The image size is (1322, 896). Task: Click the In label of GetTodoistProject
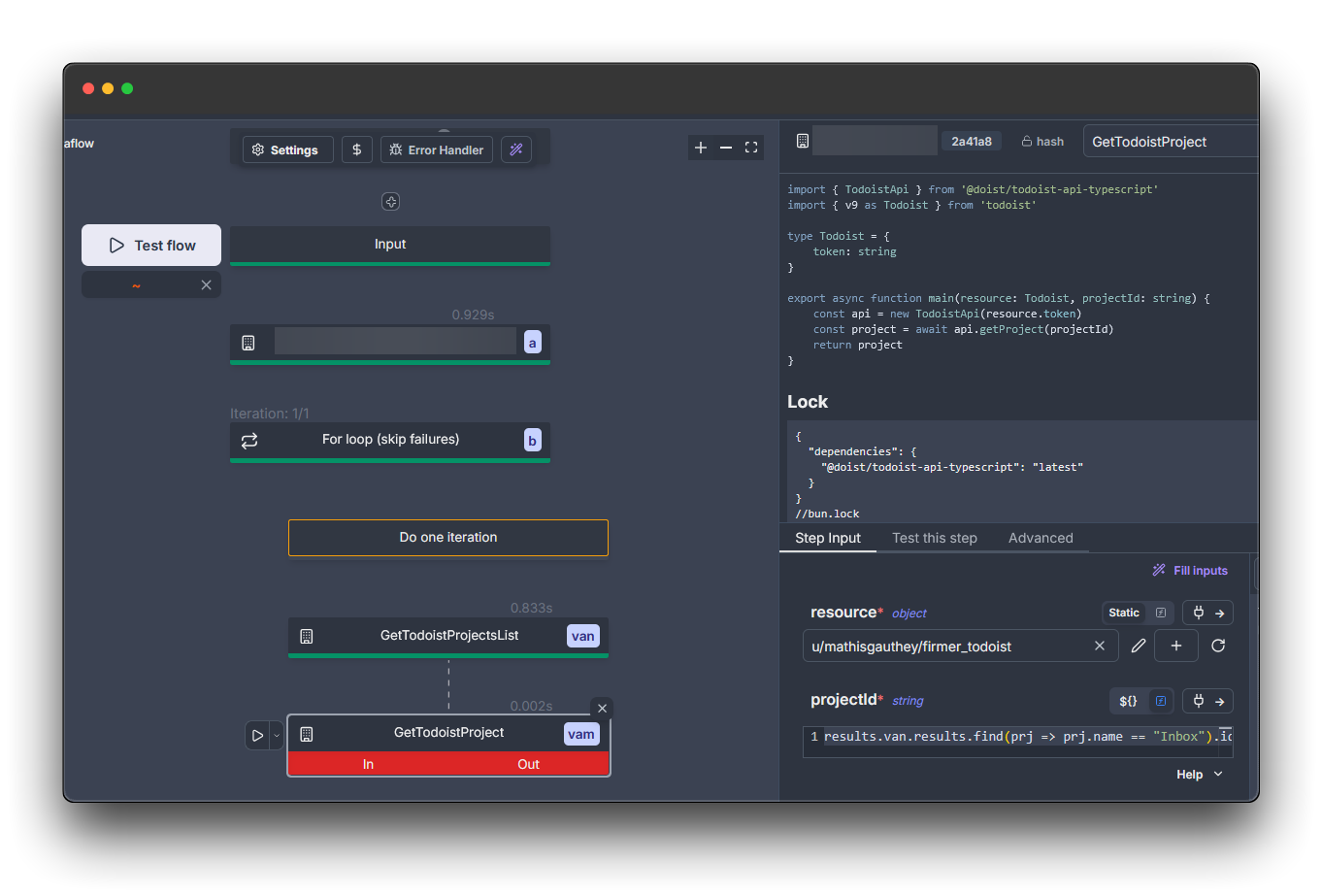(x=369, y=765)
